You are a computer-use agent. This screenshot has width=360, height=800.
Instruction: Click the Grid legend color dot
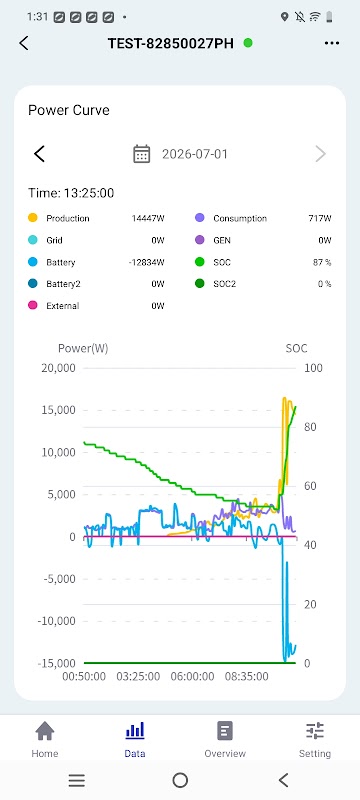33,240
